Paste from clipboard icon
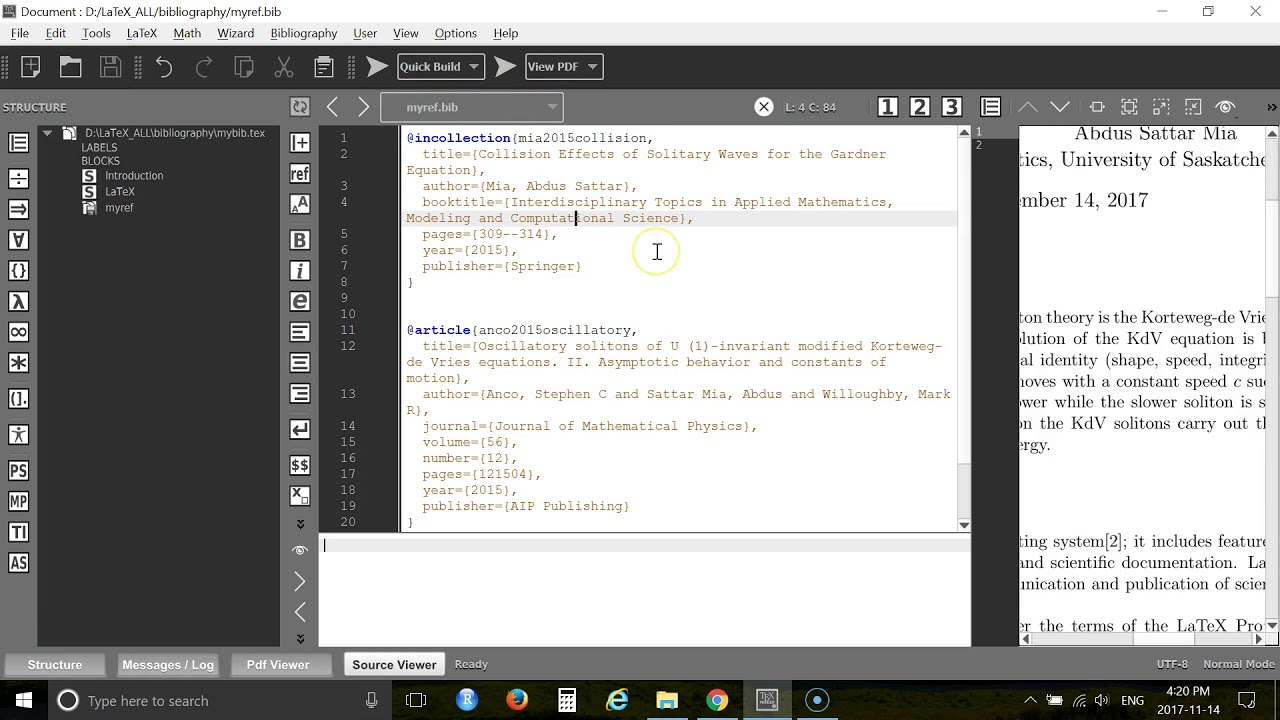Screen dimensions: 1280x720 tap(324, 67)
